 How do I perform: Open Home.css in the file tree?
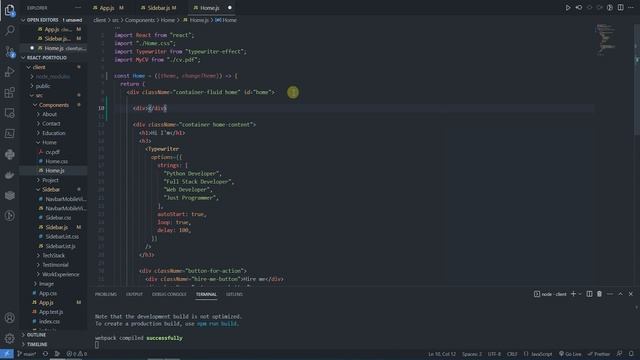56,161
